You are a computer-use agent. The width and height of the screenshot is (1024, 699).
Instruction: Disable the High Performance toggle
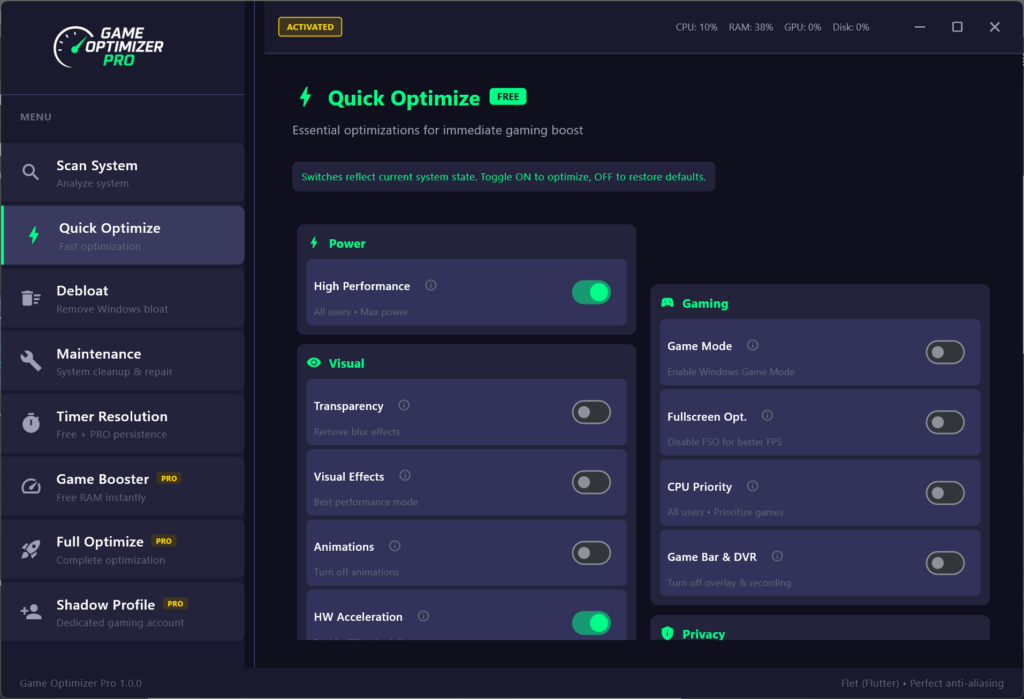(x=591, y=292)
